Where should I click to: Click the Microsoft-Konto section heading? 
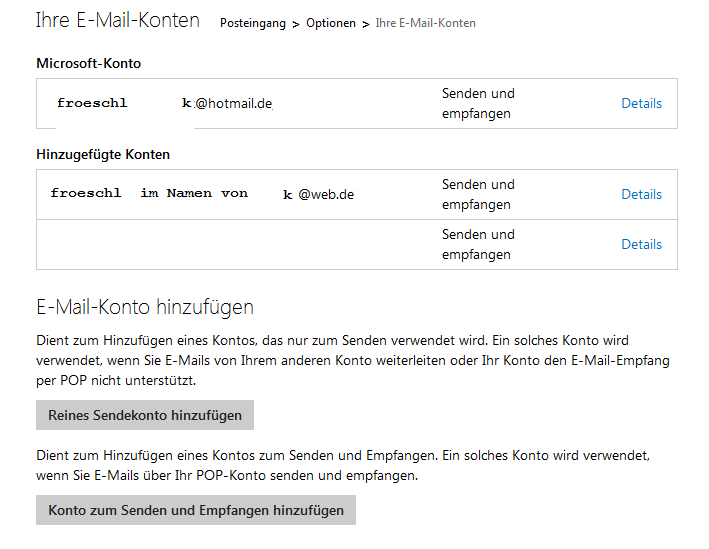89,63
